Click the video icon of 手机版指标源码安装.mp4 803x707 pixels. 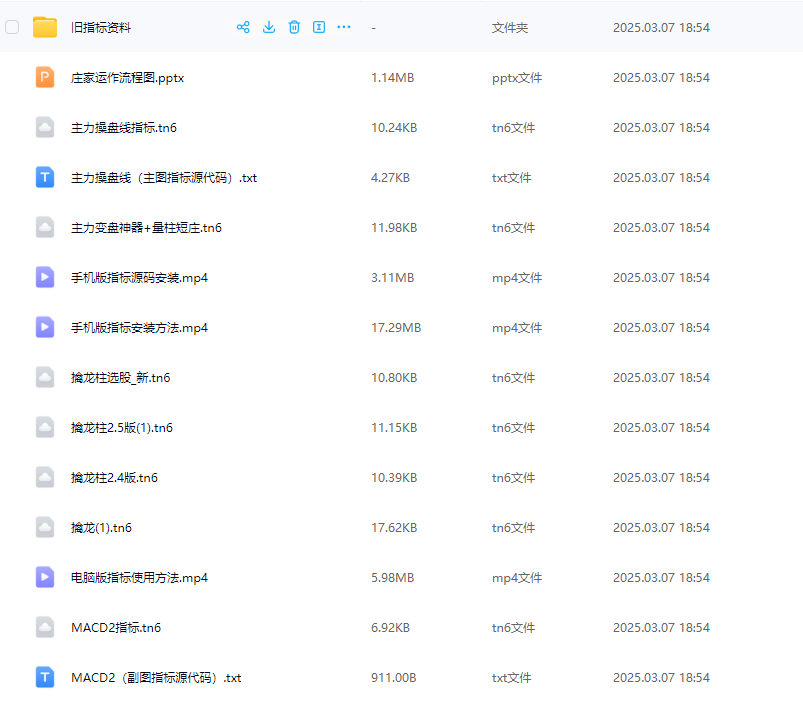pos(44,277)
